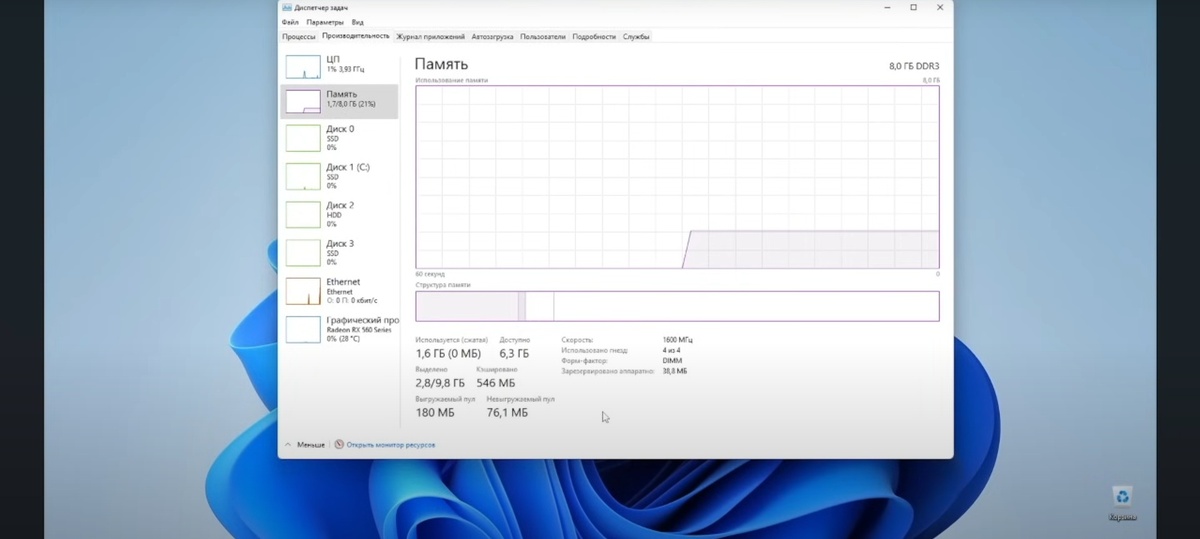The image size is (1200, 539).
Task: Show the Службы tab
Action: click(x=636, y=36)
